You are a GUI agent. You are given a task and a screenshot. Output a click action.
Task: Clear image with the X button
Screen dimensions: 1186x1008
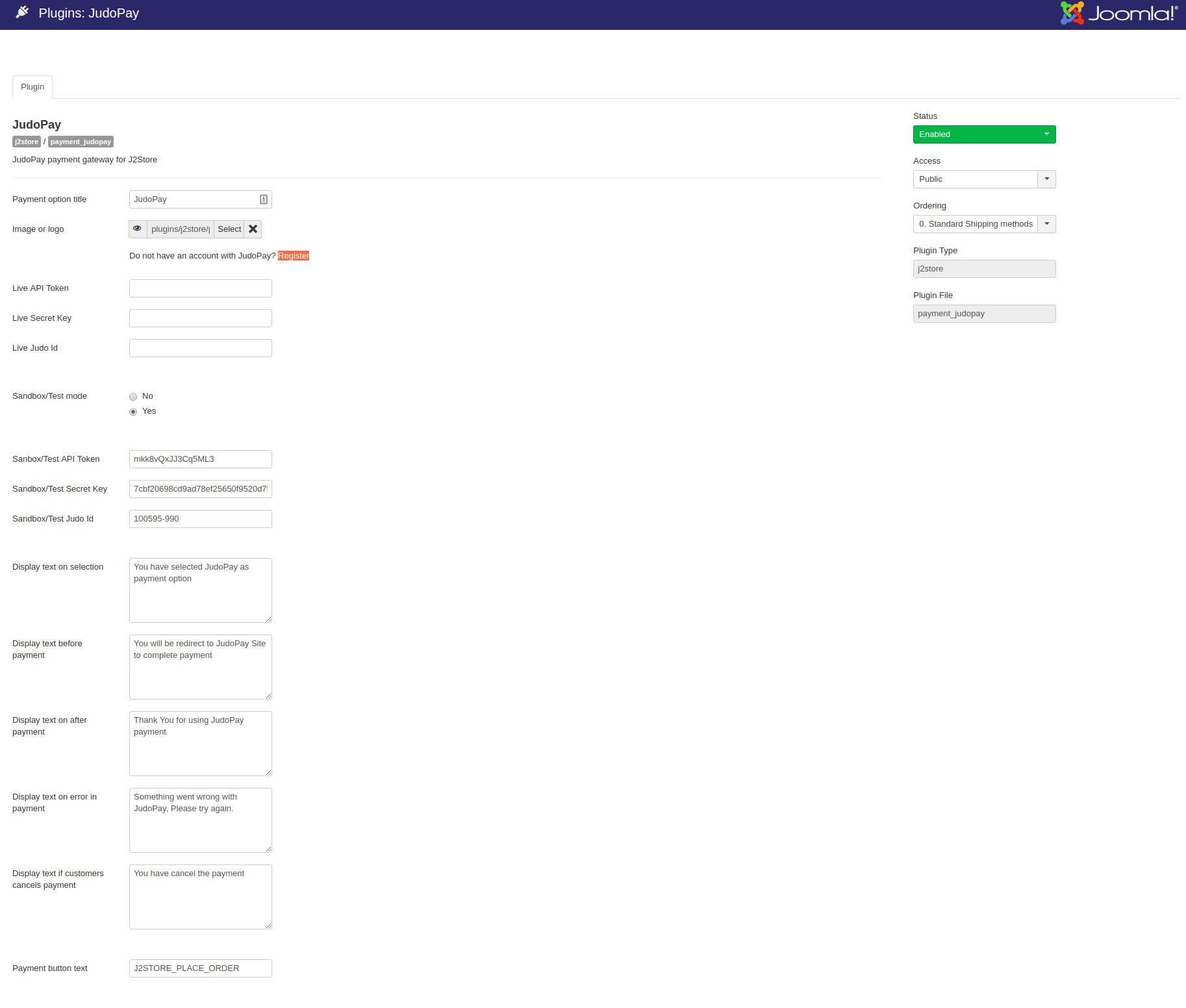[253, 229]
